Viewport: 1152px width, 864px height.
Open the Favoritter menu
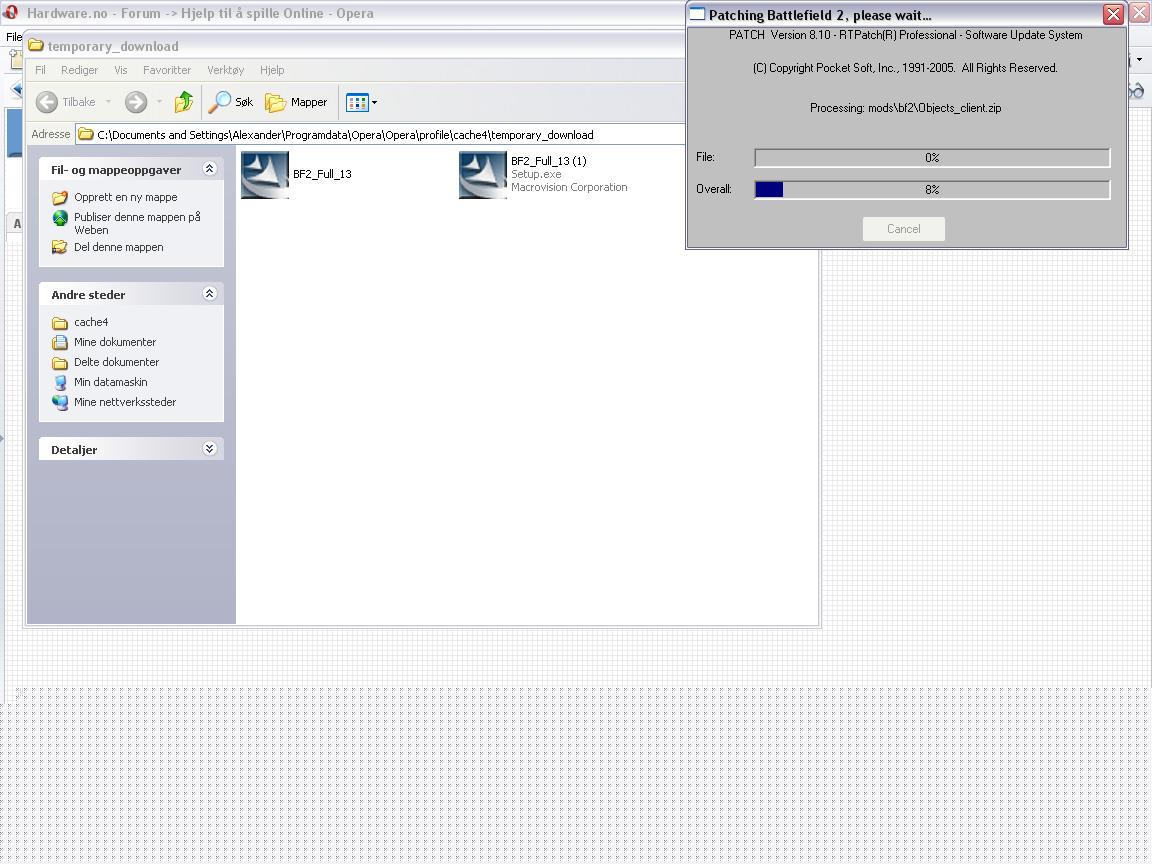click(x=167, y=70)
